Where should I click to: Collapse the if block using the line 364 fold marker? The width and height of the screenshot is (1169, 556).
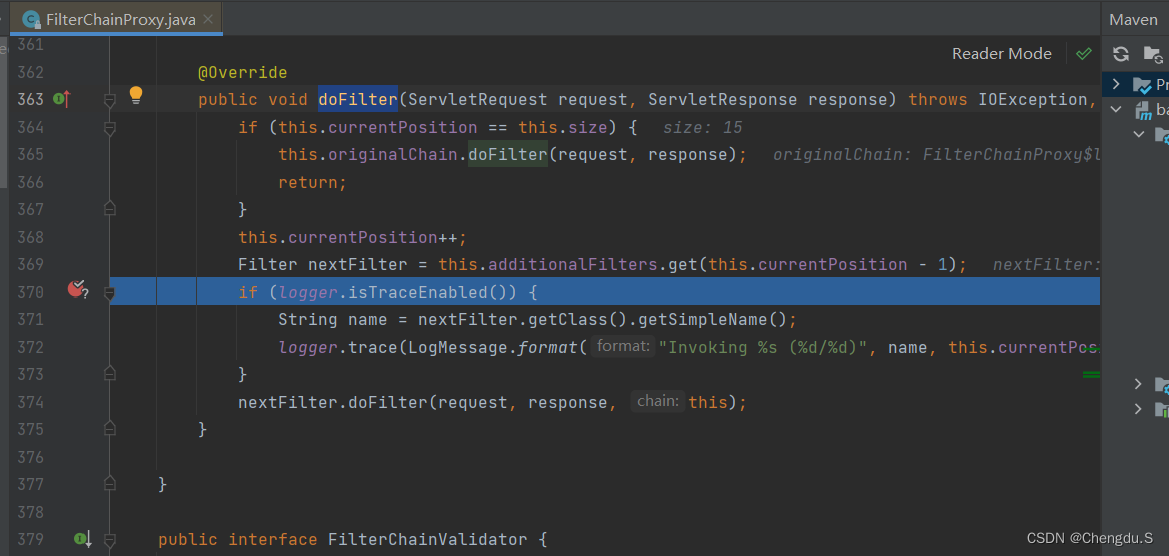coord(110,128)
